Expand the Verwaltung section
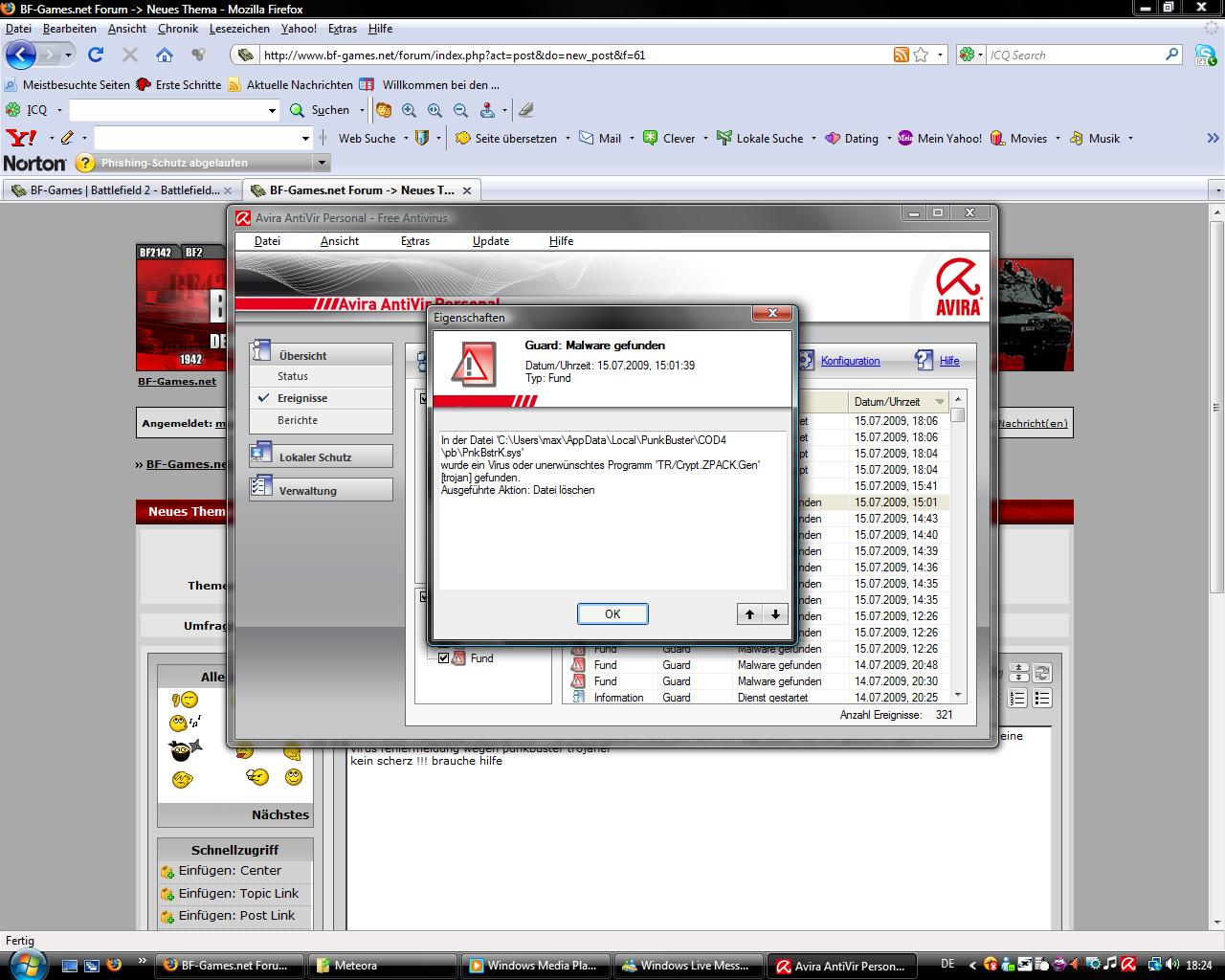The height and width of the screenshot is (980, 1225). click(321, 490)
